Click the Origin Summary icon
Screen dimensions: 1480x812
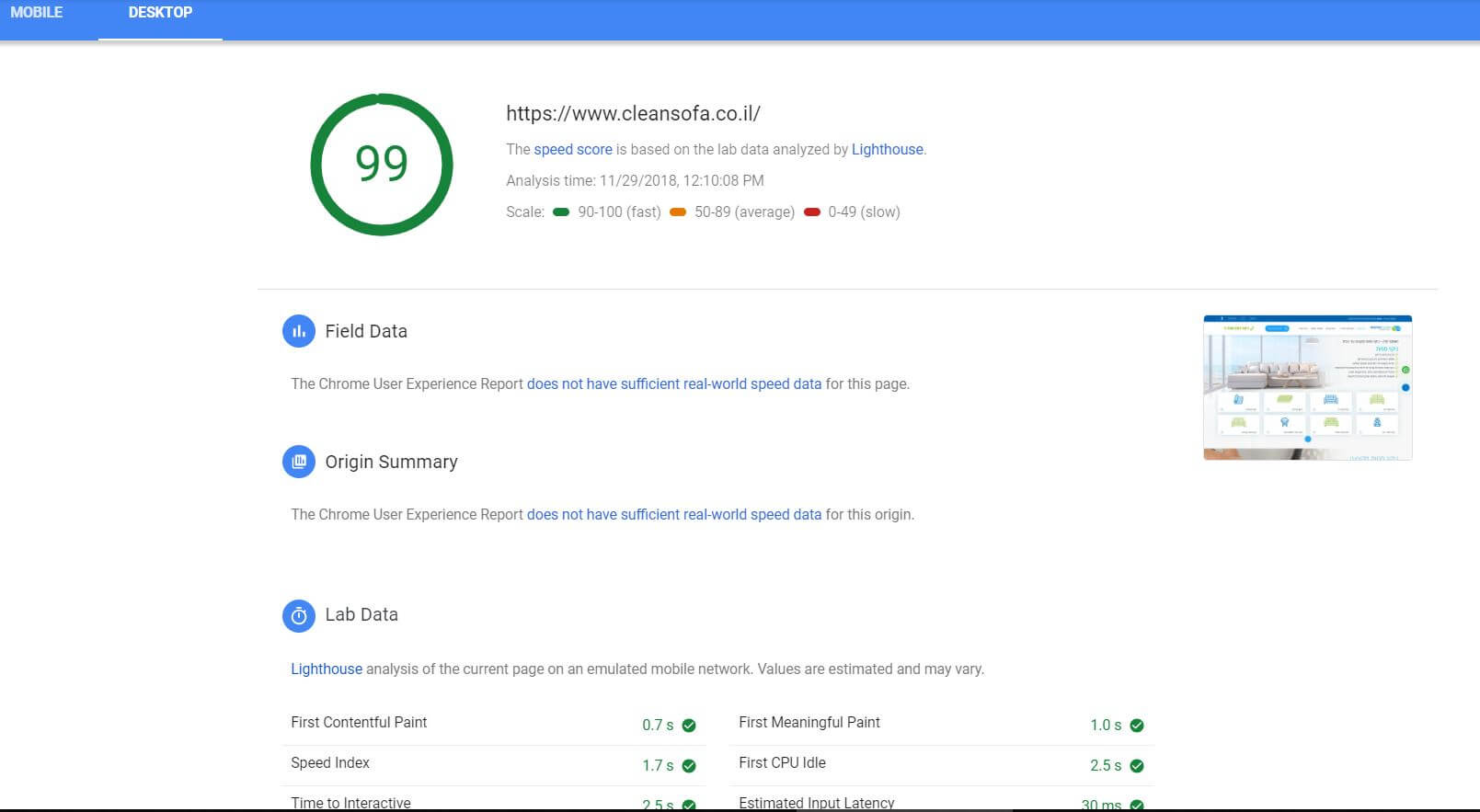(299, 462)
